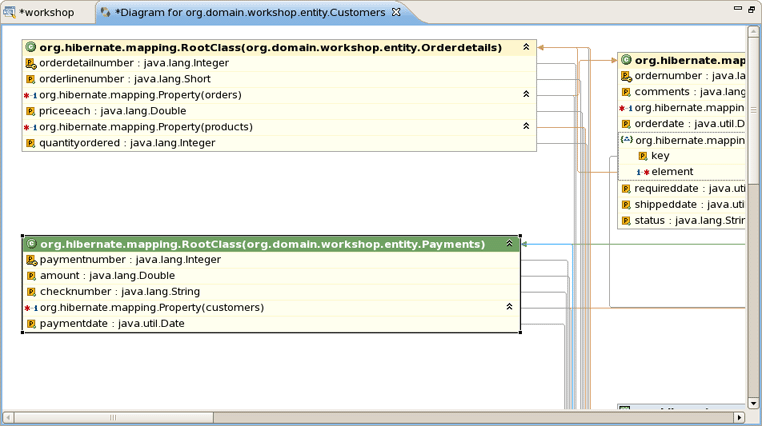The image size is (762, 426).
Task: Close the Customers diagram tab
Action: tap(396, 12)
